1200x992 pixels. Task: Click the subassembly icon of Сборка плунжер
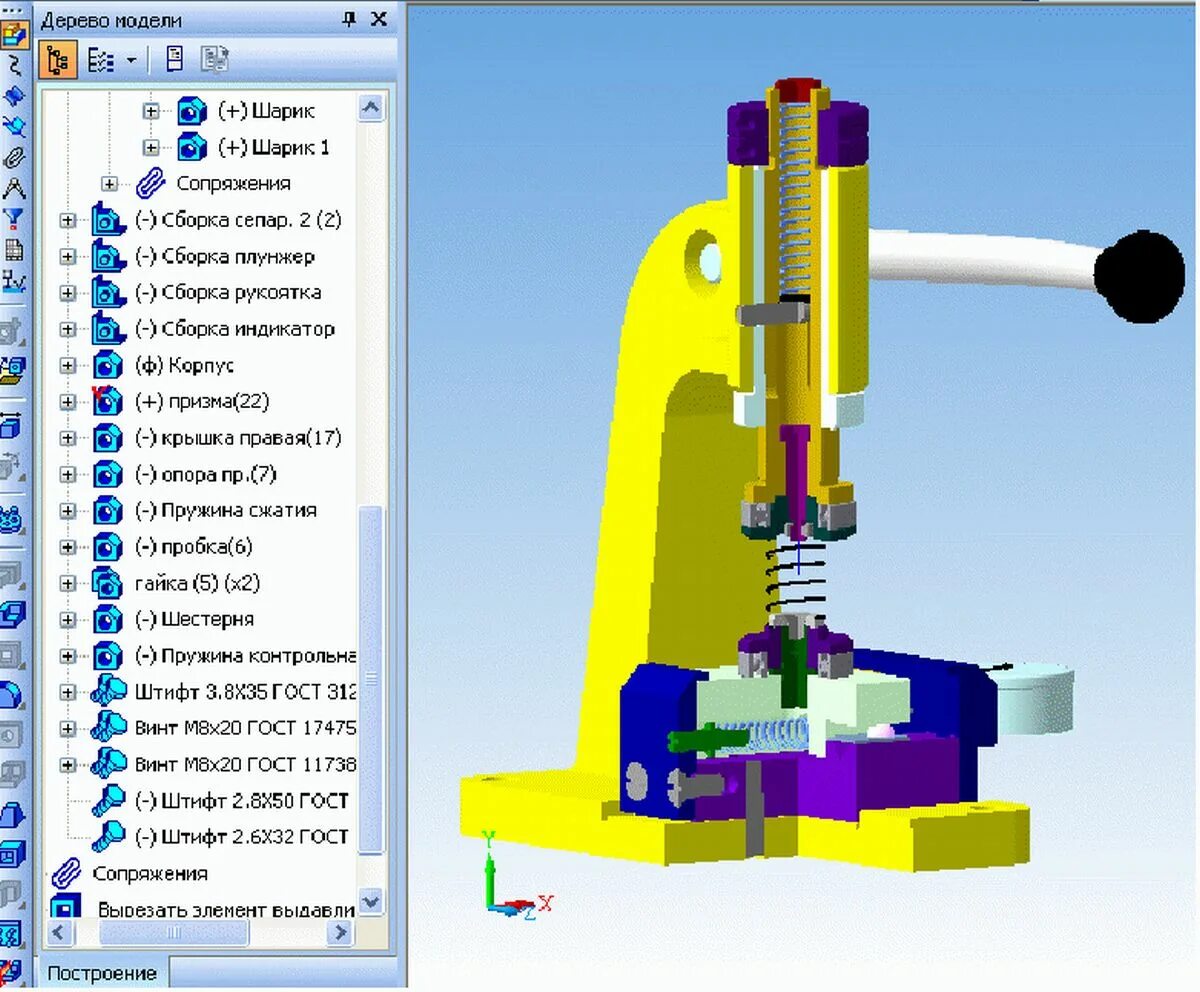107,256
